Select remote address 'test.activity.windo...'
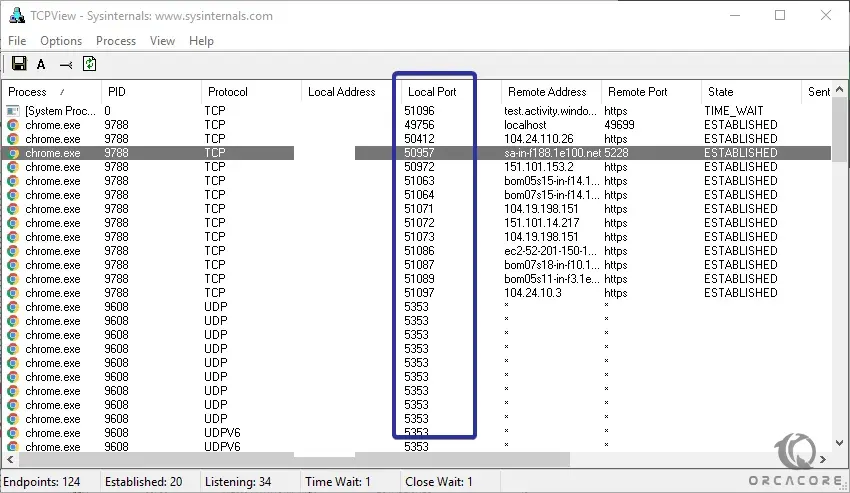Image resolution: width=850 pixels, height=493 pixels. [550, 111]
